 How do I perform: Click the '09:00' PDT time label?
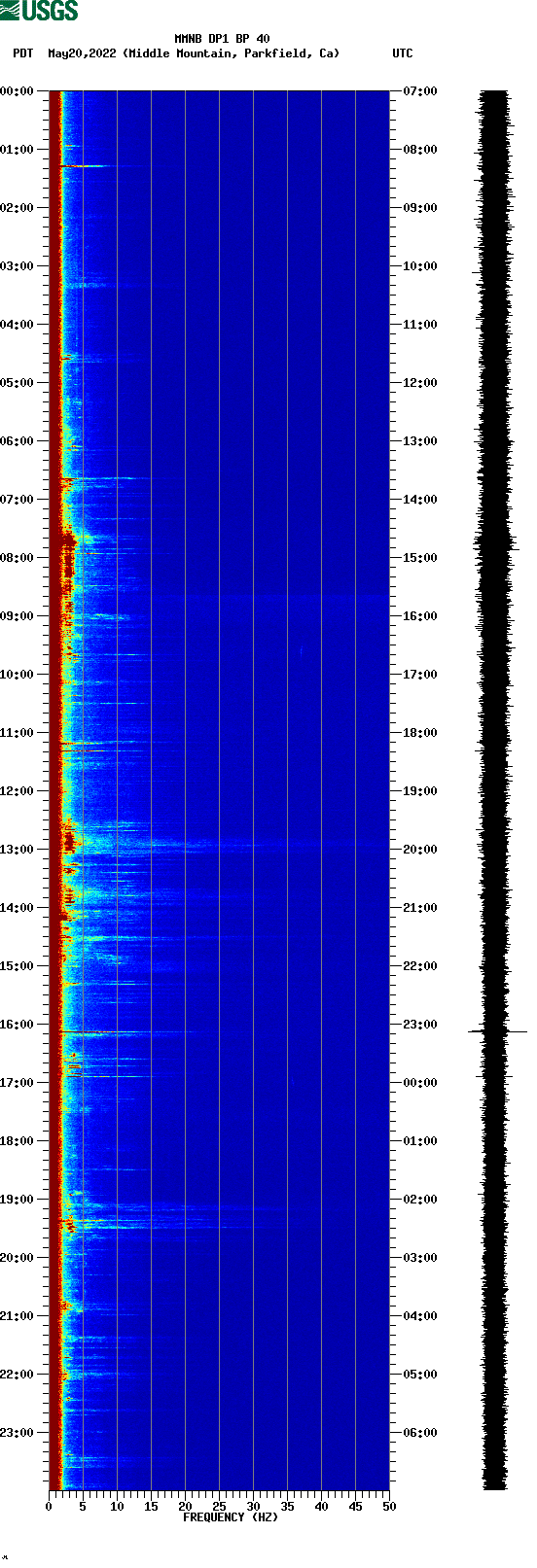pos(18,616)
